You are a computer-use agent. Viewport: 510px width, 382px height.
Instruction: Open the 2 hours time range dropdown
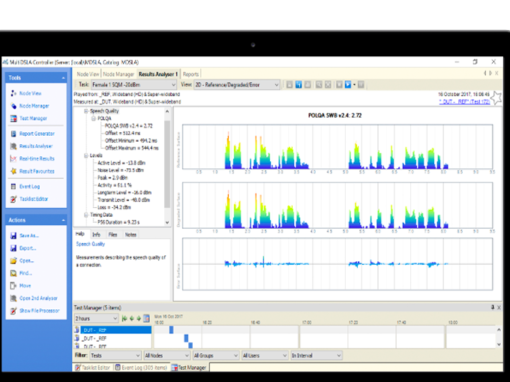[96, 319]
